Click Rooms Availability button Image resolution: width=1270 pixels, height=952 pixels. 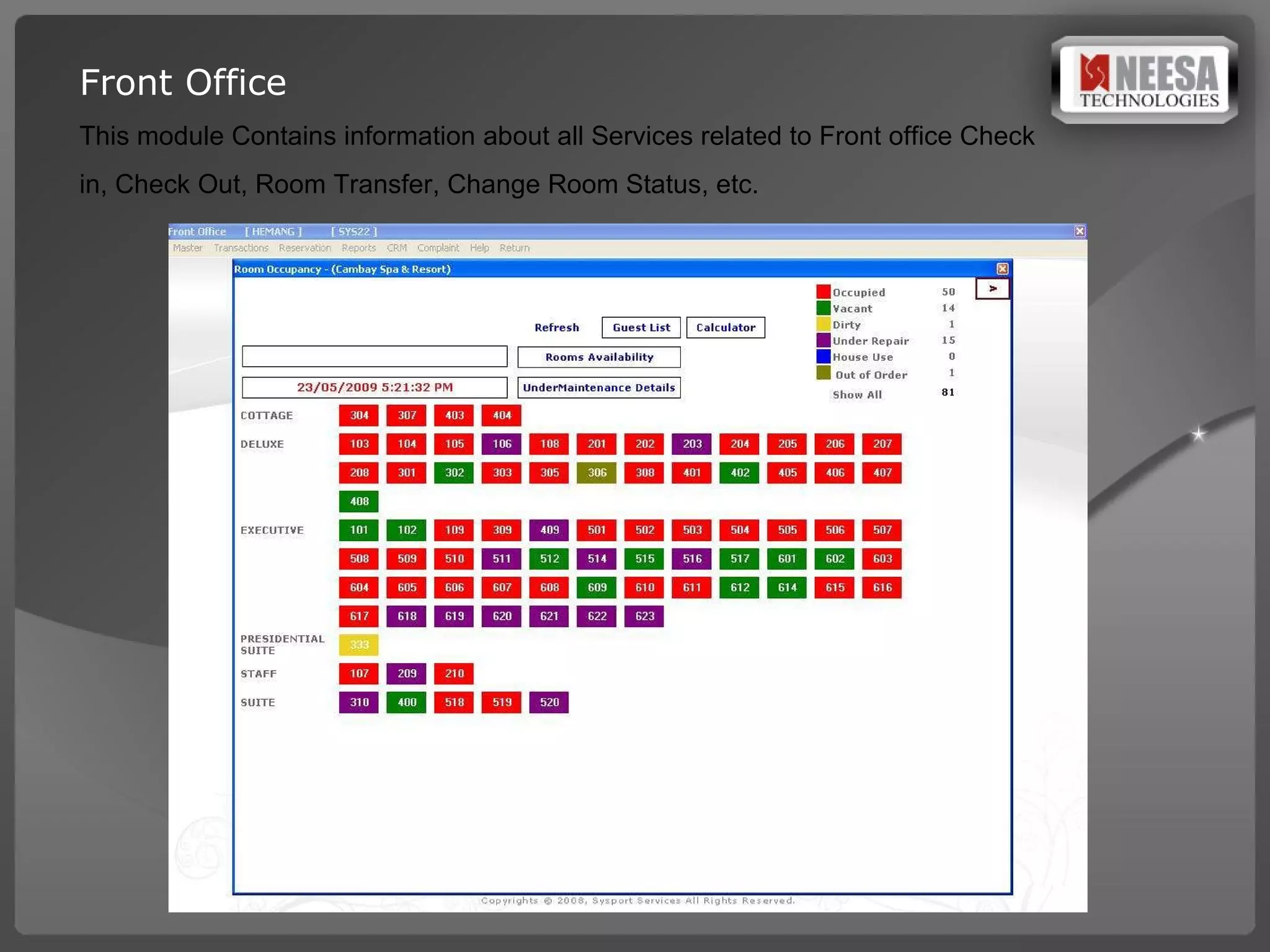599,357
